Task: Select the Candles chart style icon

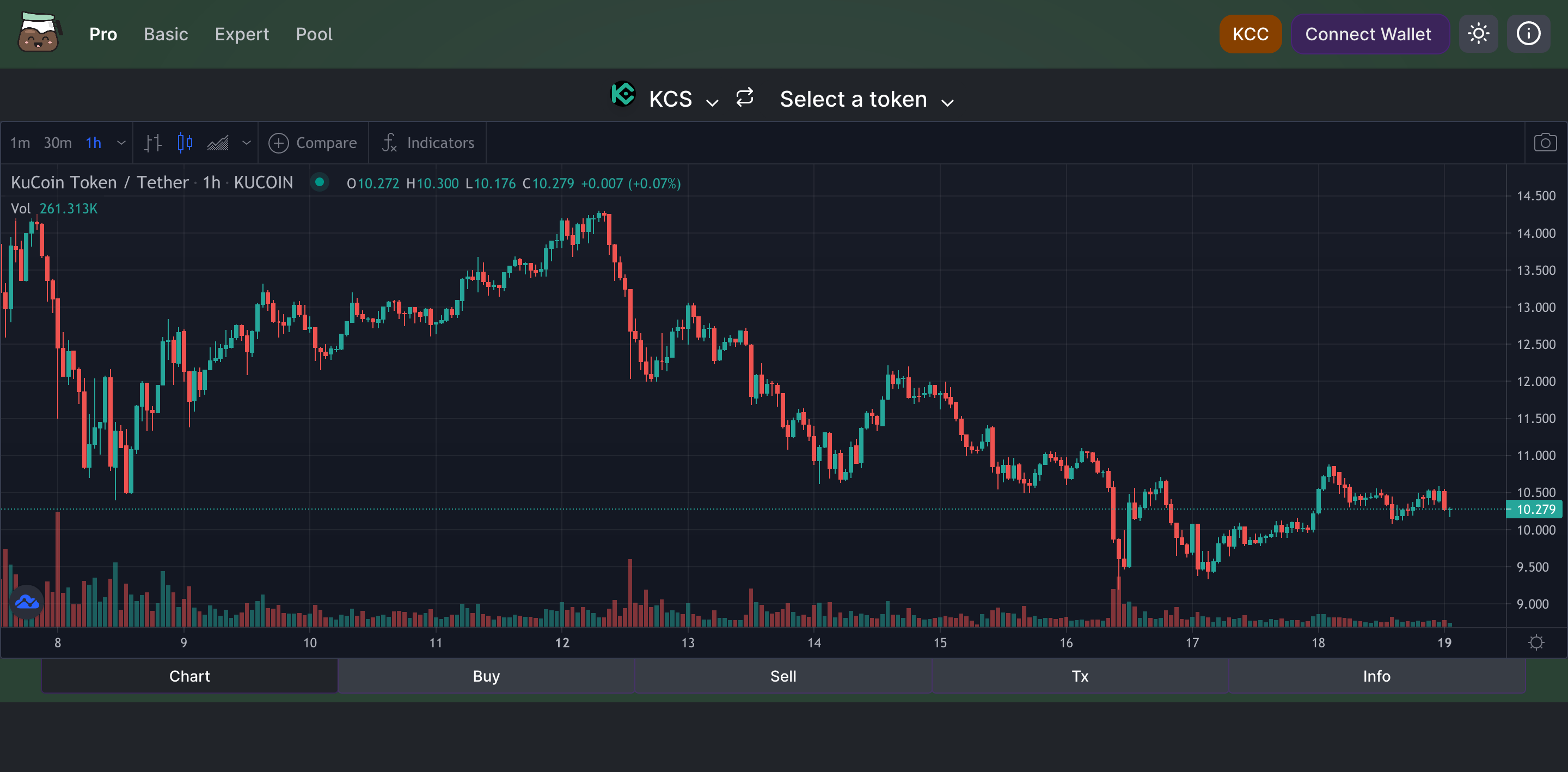Action: coord(185,143)
